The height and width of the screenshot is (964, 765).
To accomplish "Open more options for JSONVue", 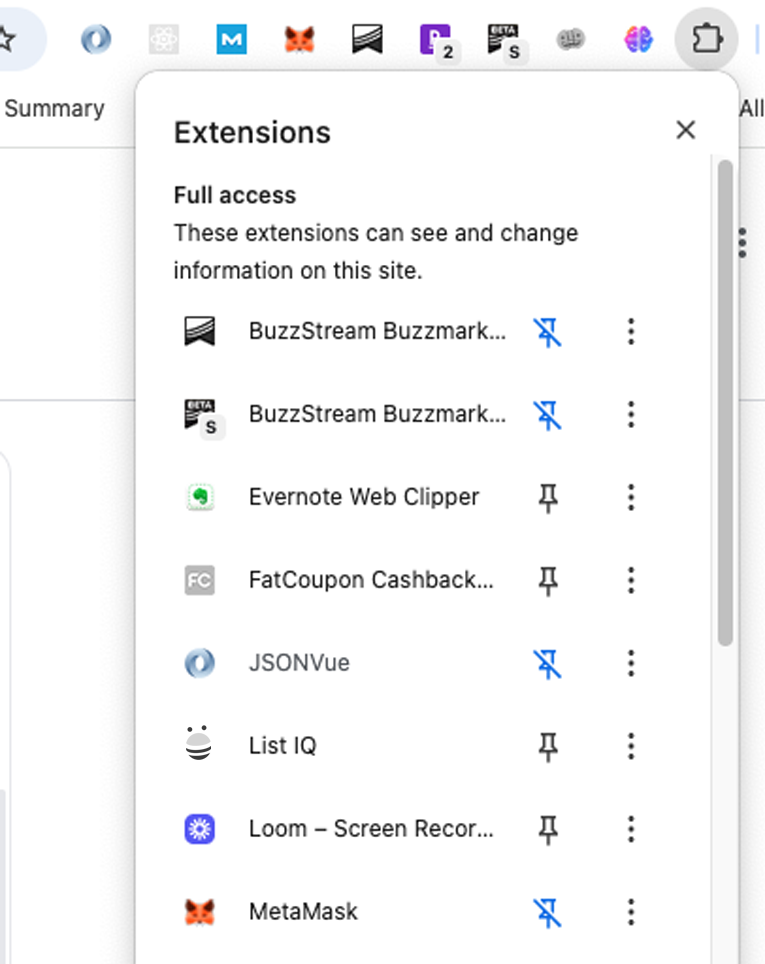I will click(x=631, y=663).
